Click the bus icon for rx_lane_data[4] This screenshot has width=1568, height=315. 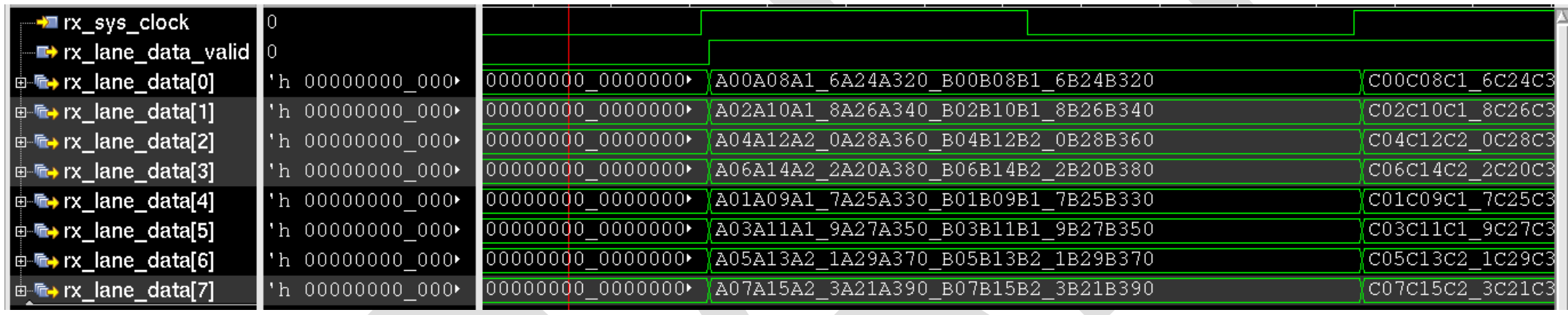click(46, 201)
